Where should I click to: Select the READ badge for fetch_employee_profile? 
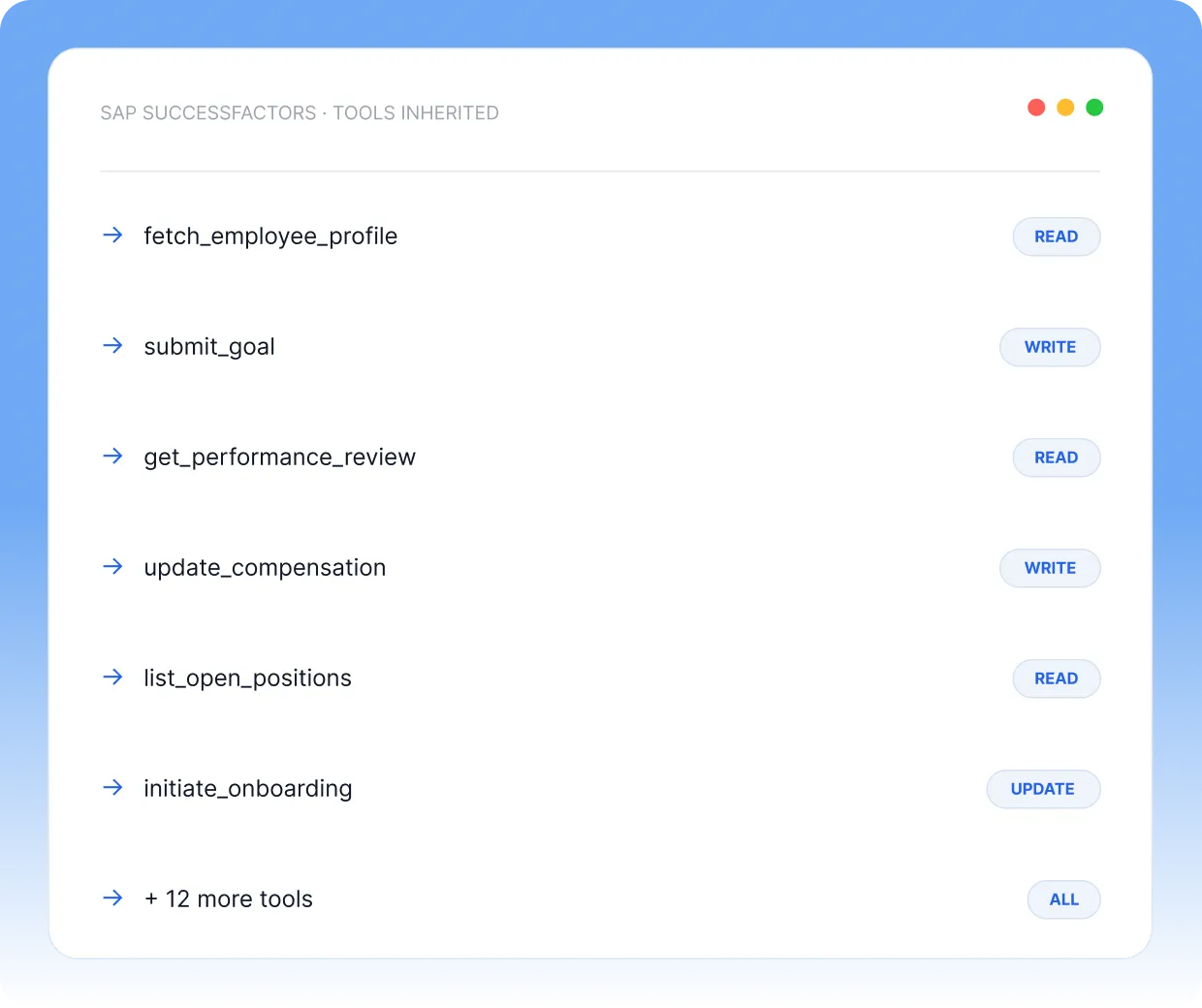click(x=1057, y=236)
